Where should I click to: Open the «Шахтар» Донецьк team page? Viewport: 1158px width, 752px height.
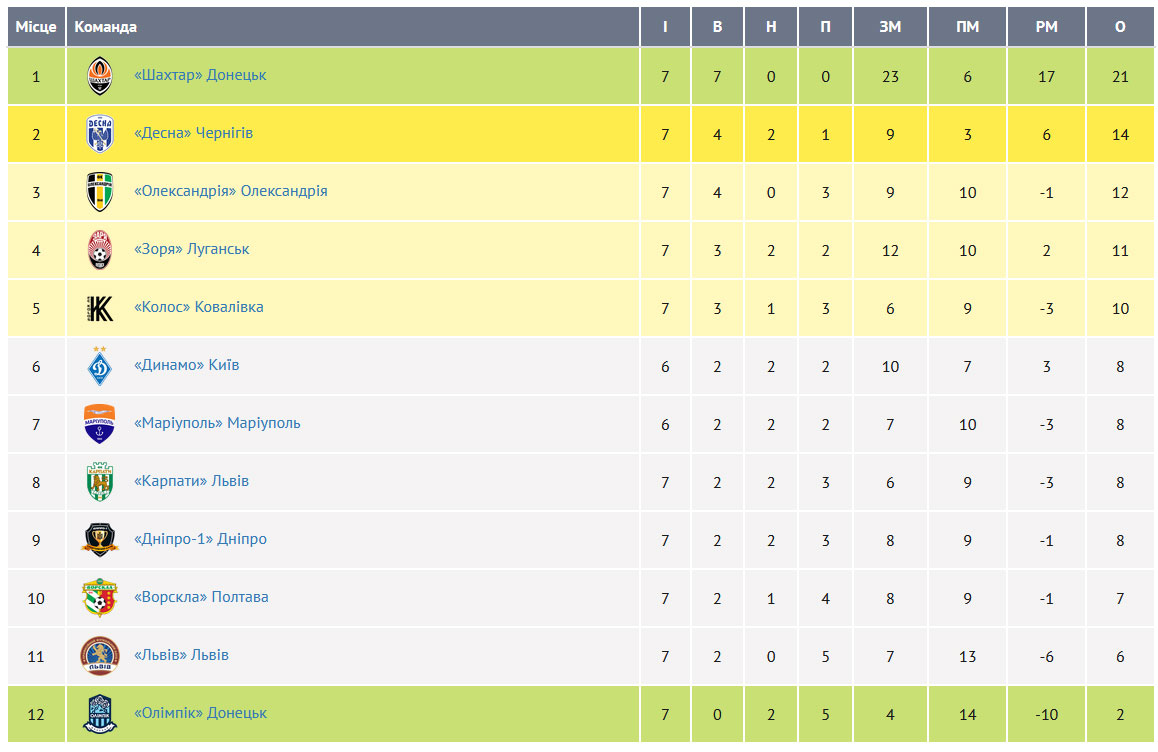click(x=200, y=75)
